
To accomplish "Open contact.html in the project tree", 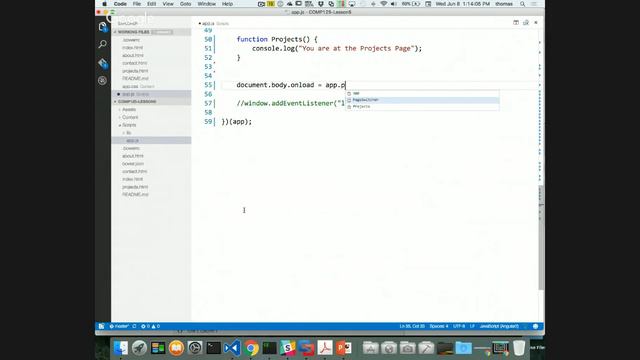I will [134, 171].
